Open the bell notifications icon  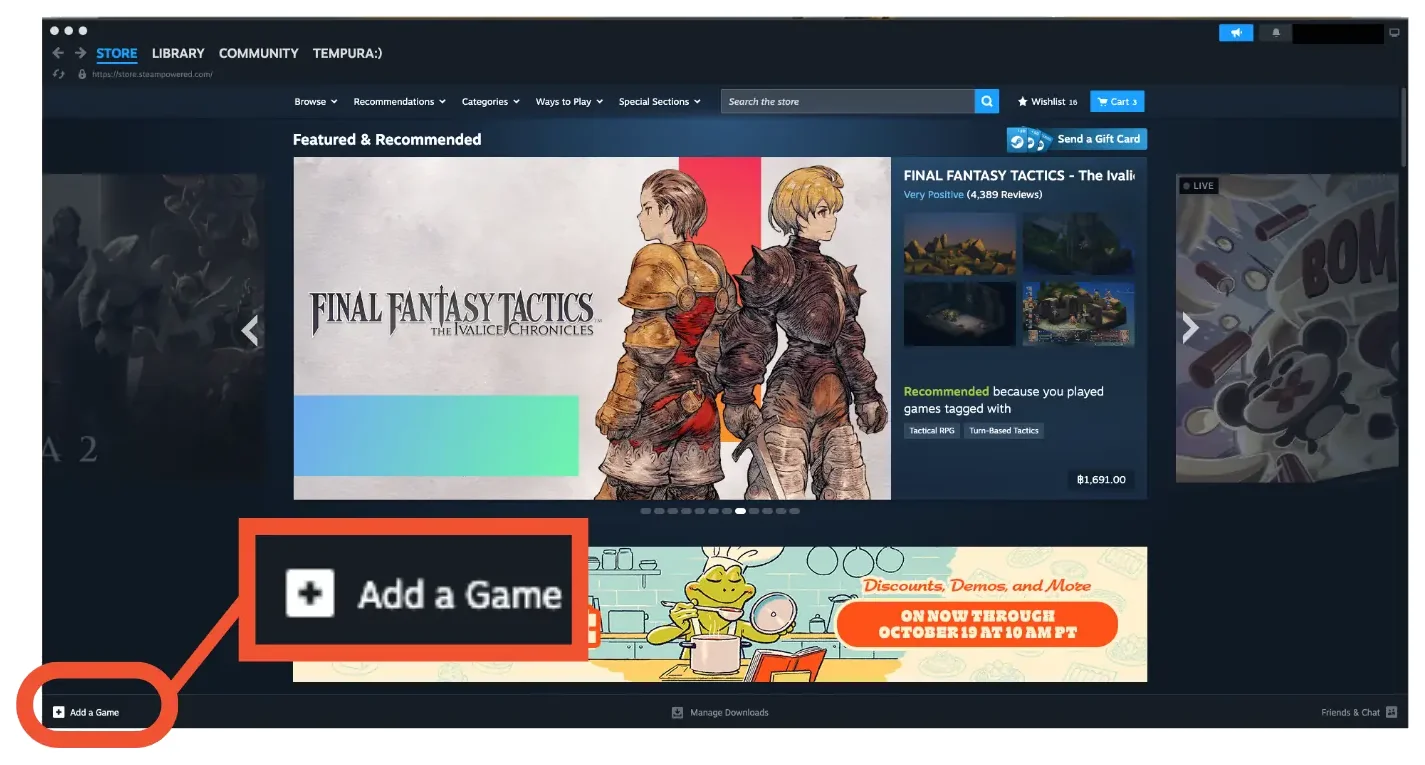tap(1275, 33)
